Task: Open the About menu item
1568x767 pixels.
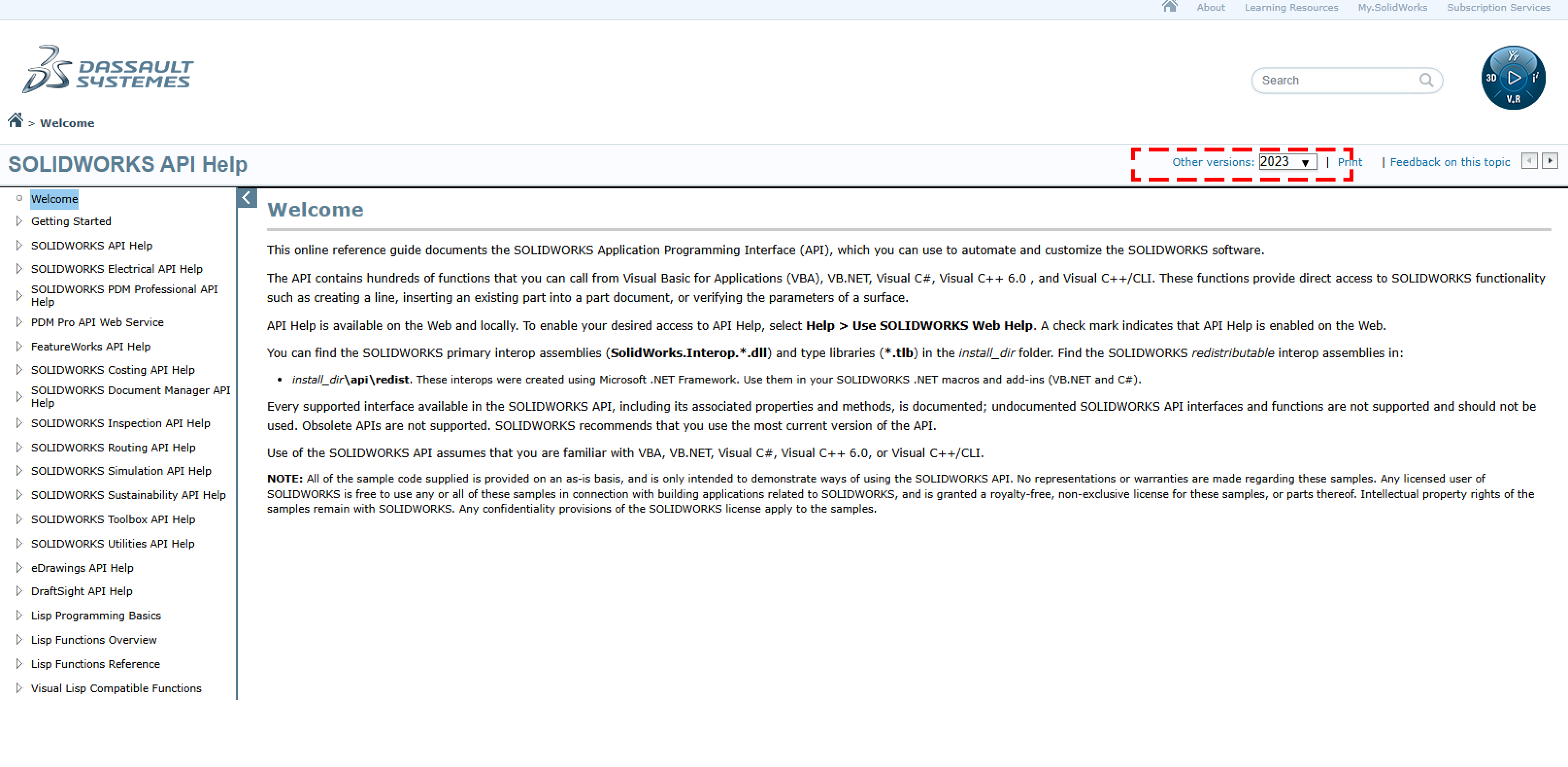Action: click(x=1210, y=7)
